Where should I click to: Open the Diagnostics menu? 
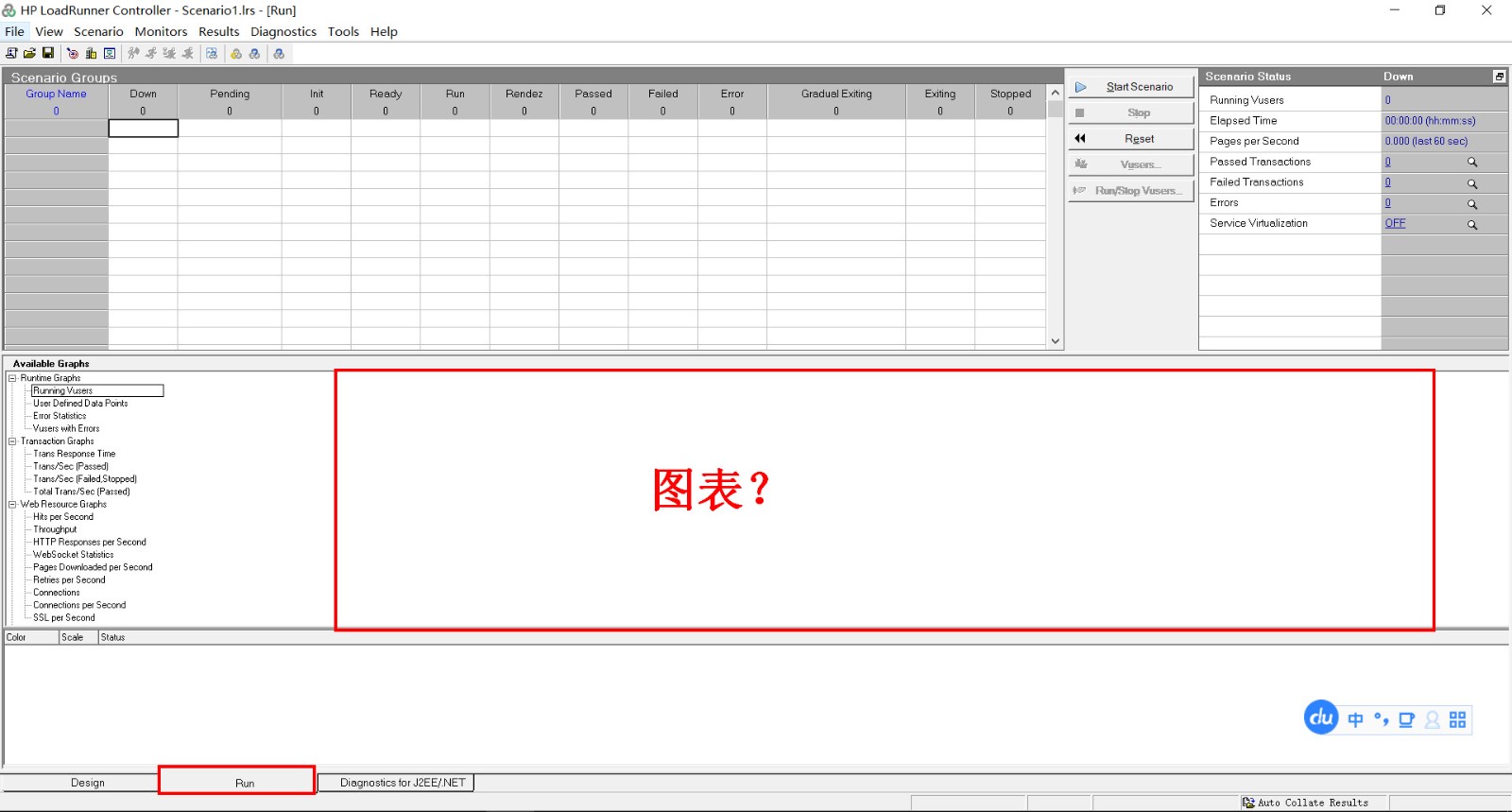pos(283,31)
